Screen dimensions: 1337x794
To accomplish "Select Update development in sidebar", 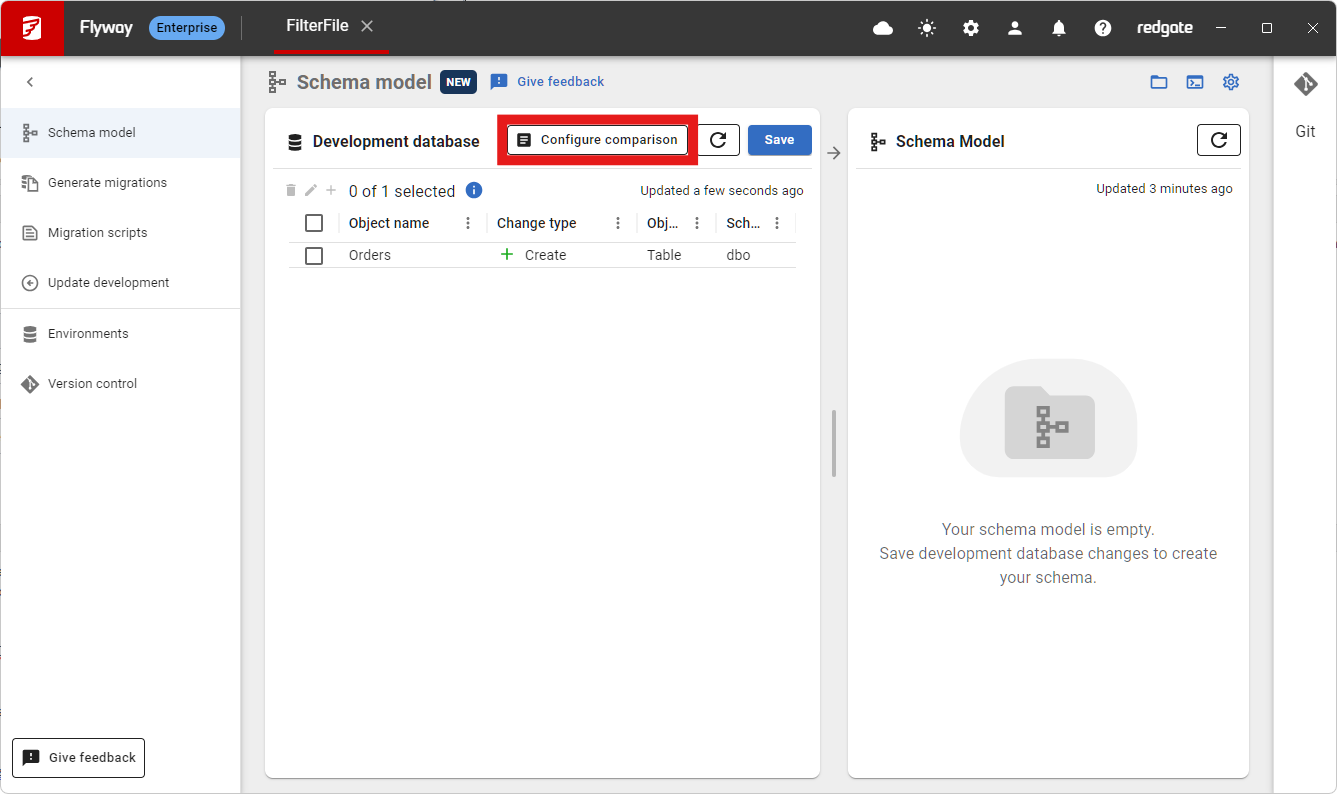I will coord(120,283).
